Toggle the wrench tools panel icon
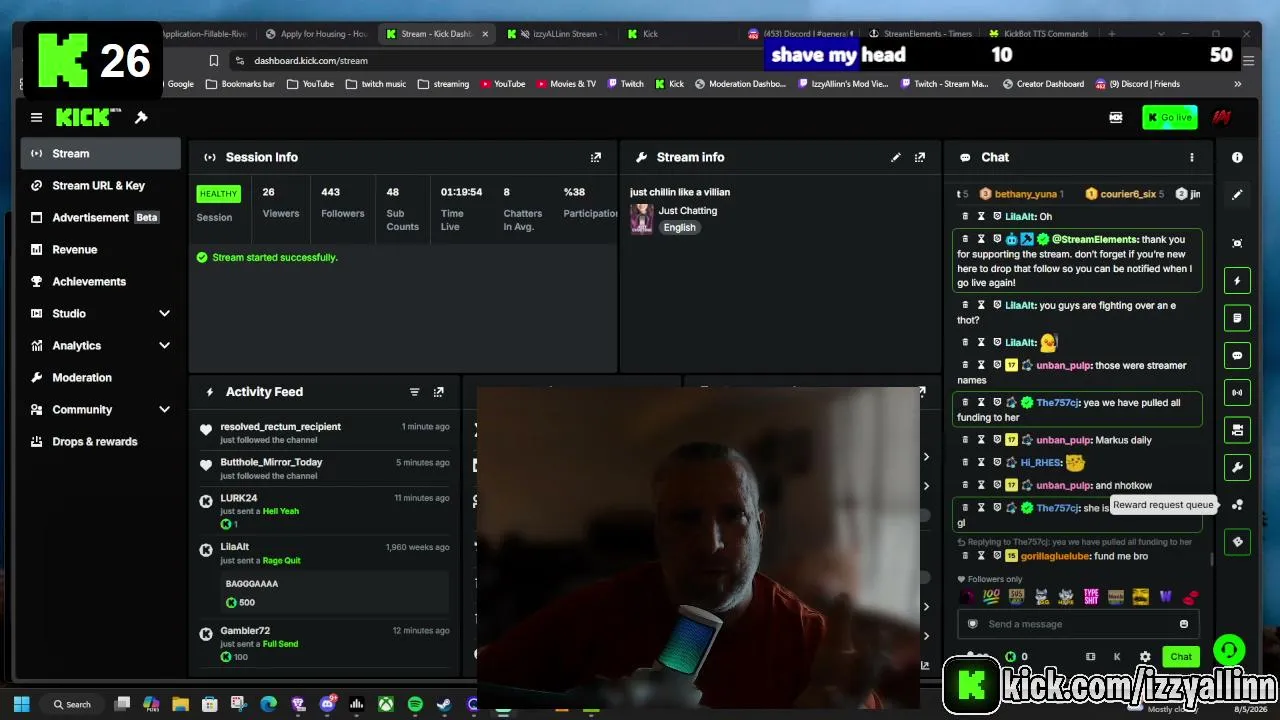Viewport: 1280px width, 720px height. [x=1237, y=467]
